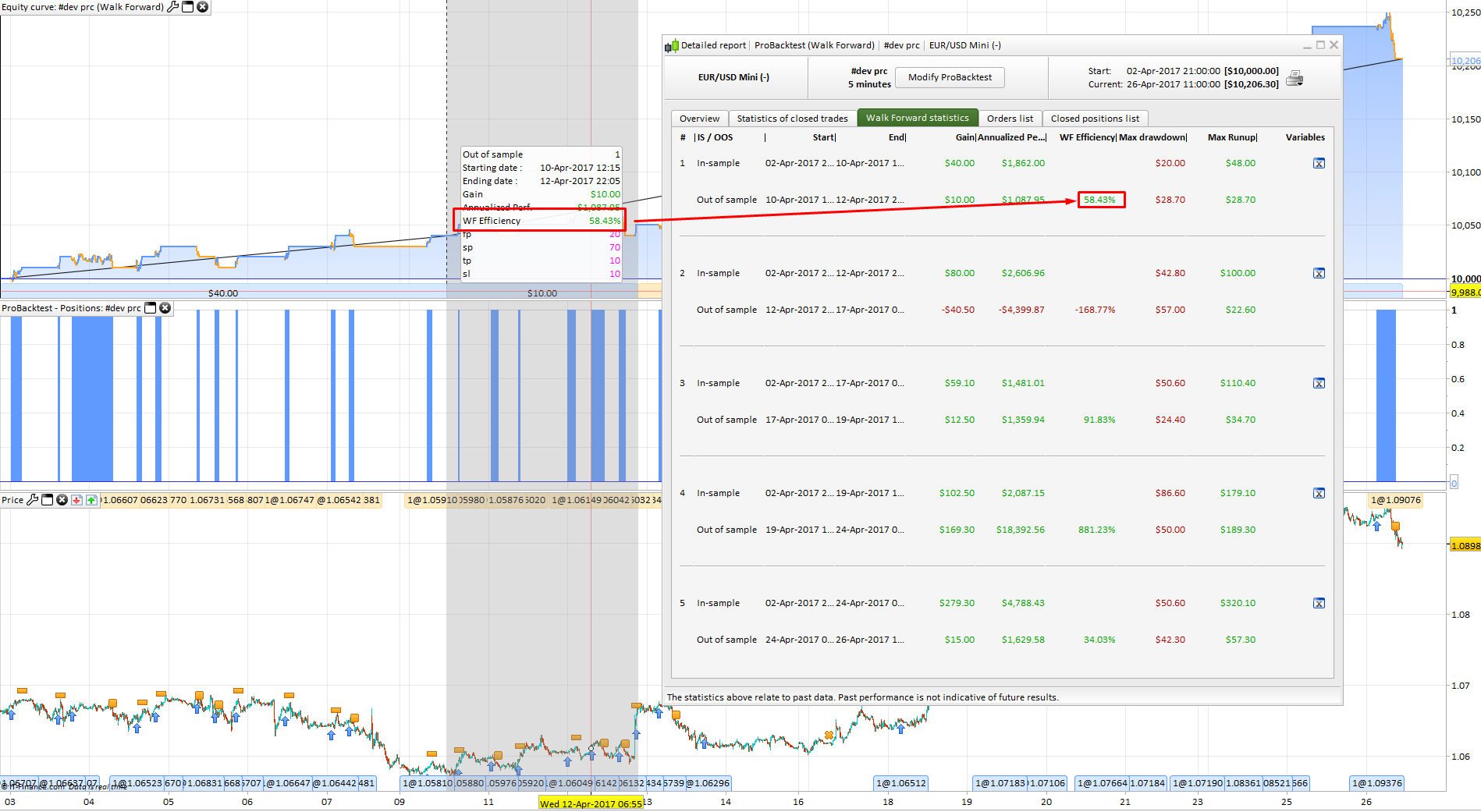Click green up-arrow icon in Price panel
1481x812 pixels.
91,500
